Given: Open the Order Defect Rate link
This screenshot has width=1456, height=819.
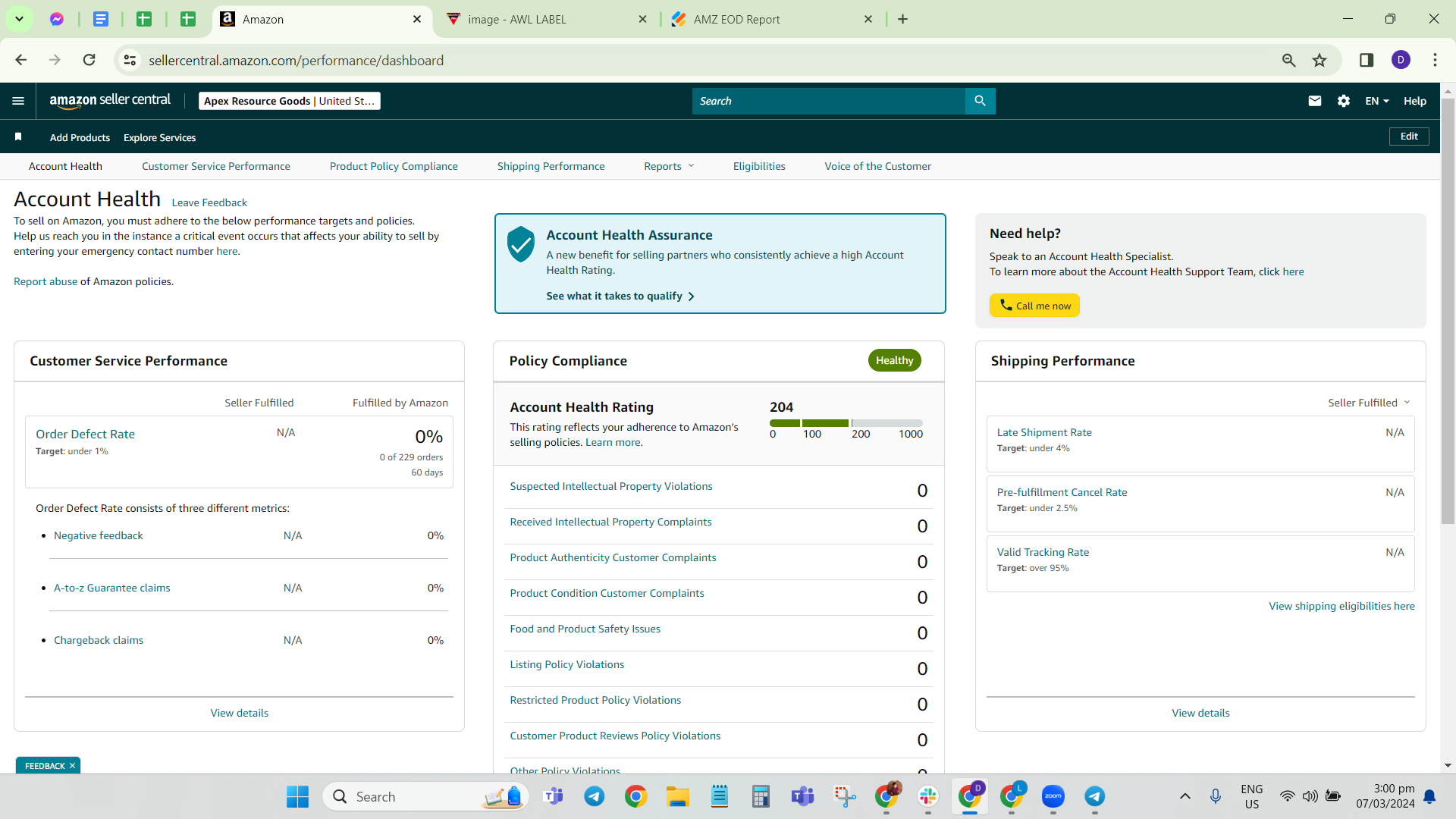Looking at the screenshot, I should [85, 434].
